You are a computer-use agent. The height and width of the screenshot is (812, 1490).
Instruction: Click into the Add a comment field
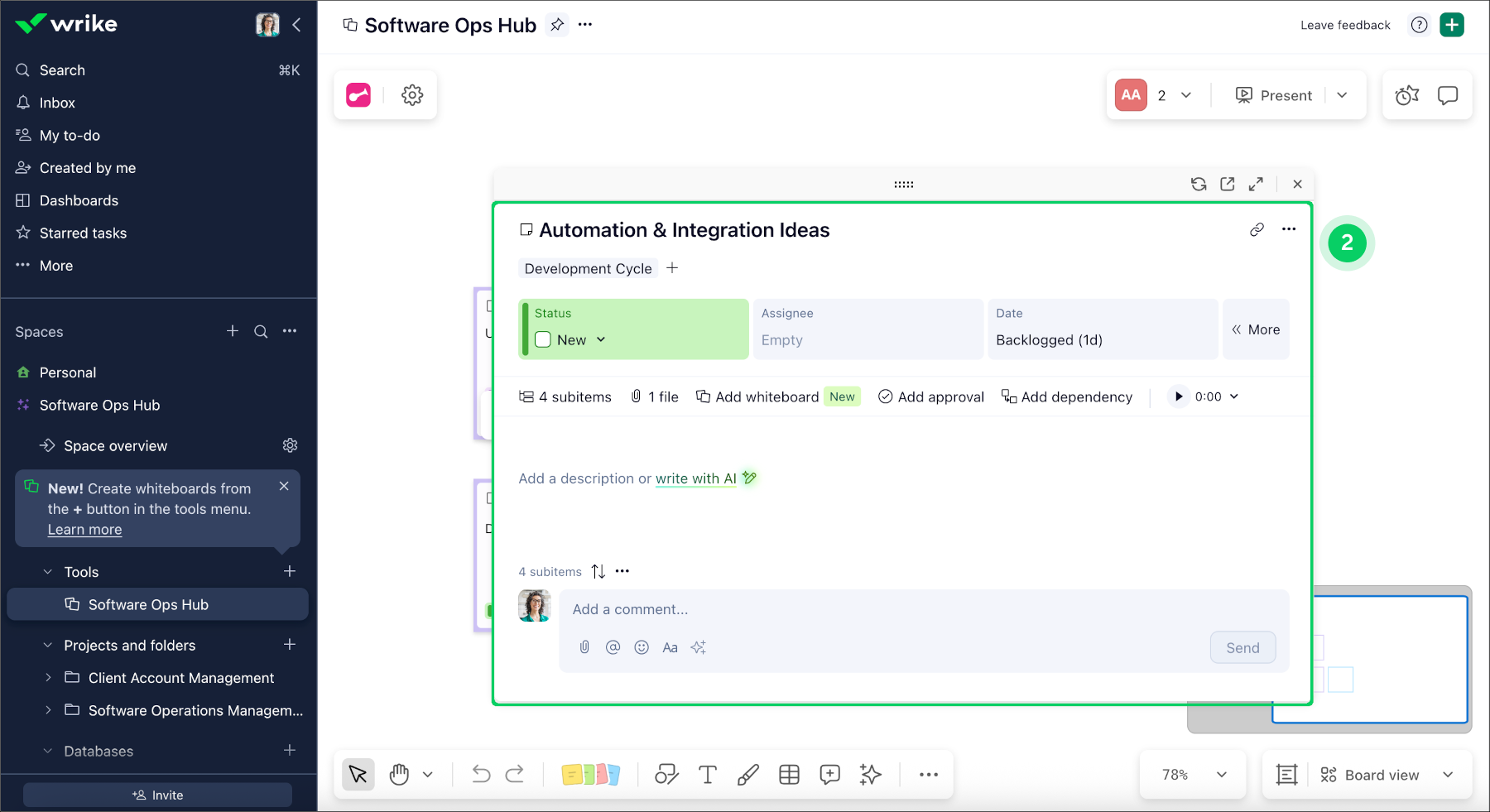(x=923, y=609)
